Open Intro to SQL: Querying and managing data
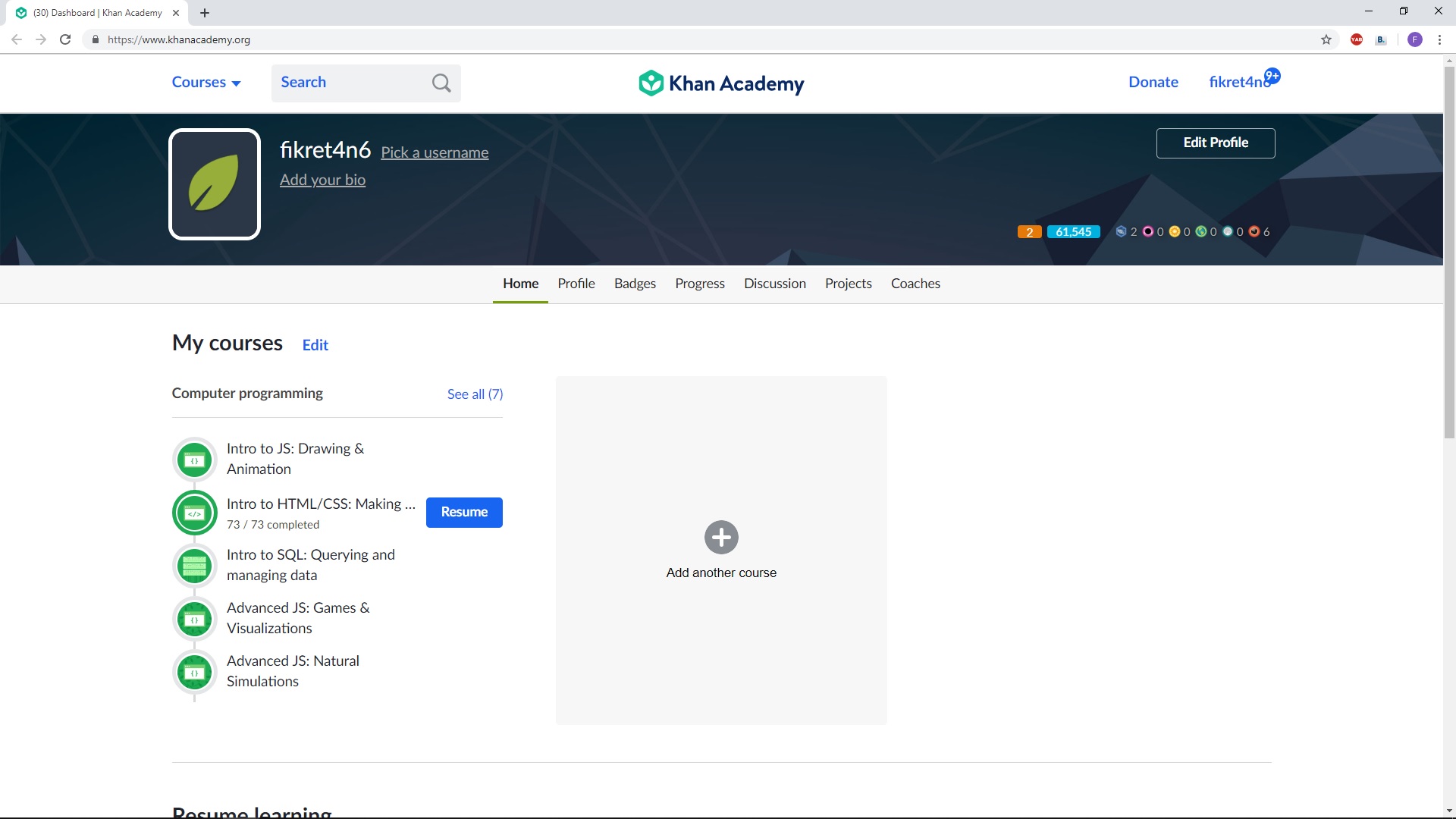Viewport: 1456px width, 819px height. 311,565
